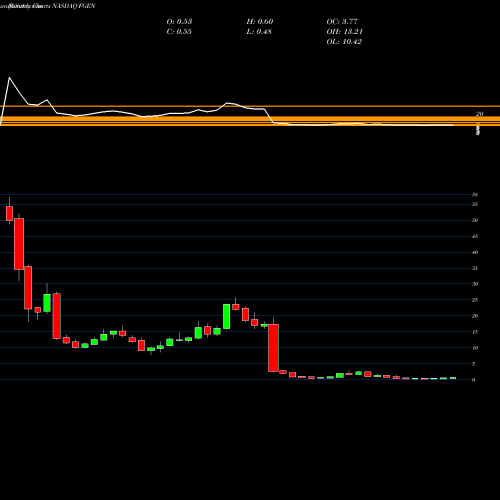
Task: Click the "OL: 10.42" reading
Action: [x=344, y=41]
